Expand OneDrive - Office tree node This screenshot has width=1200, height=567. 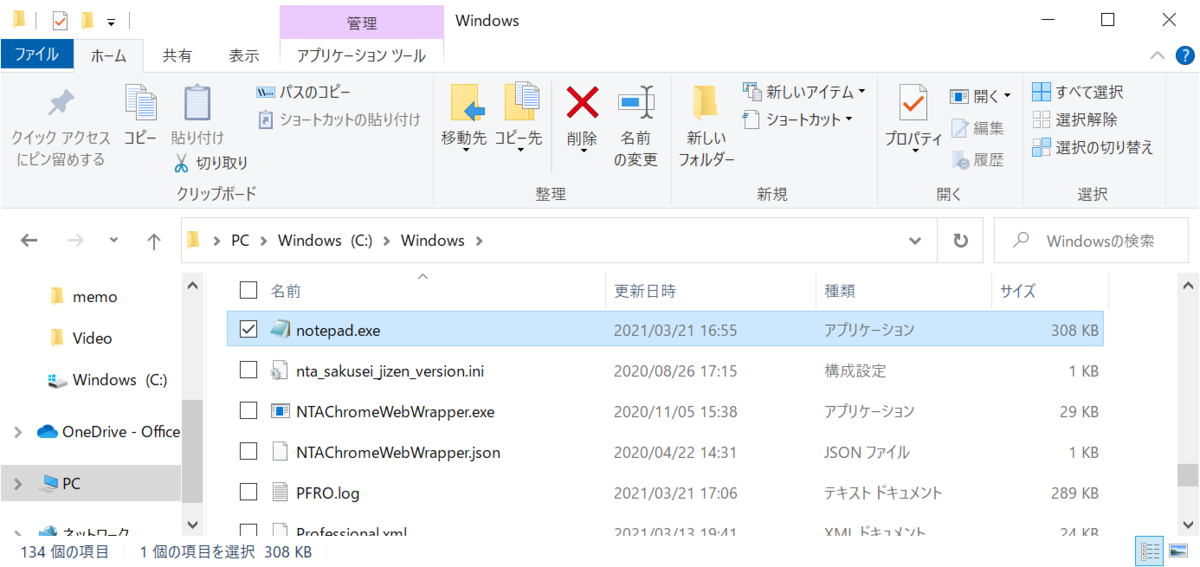17,432
